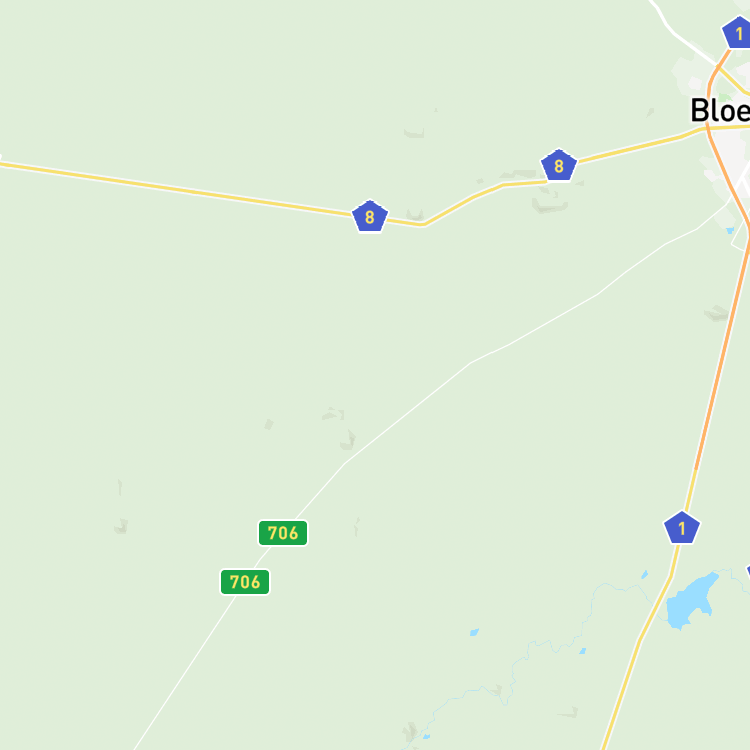
Task: Click the lower green 706 road shield
Action: pyautogui.click(x=245, y=582)
